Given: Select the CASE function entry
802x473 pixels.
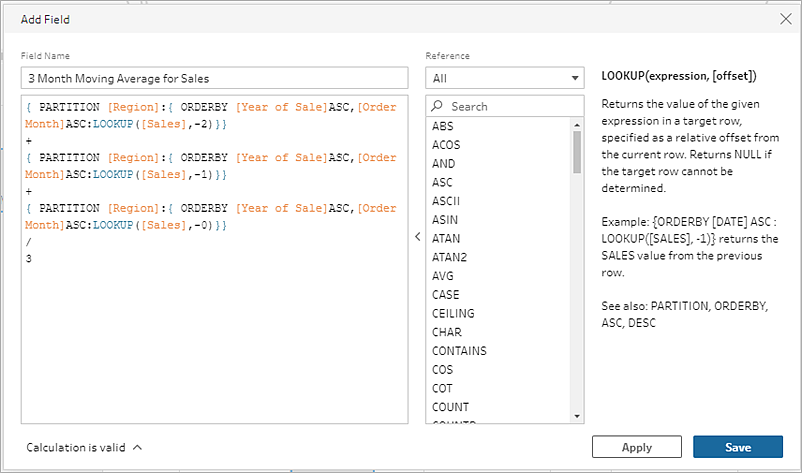Looking at the screenshot, I should pos(445,295).
